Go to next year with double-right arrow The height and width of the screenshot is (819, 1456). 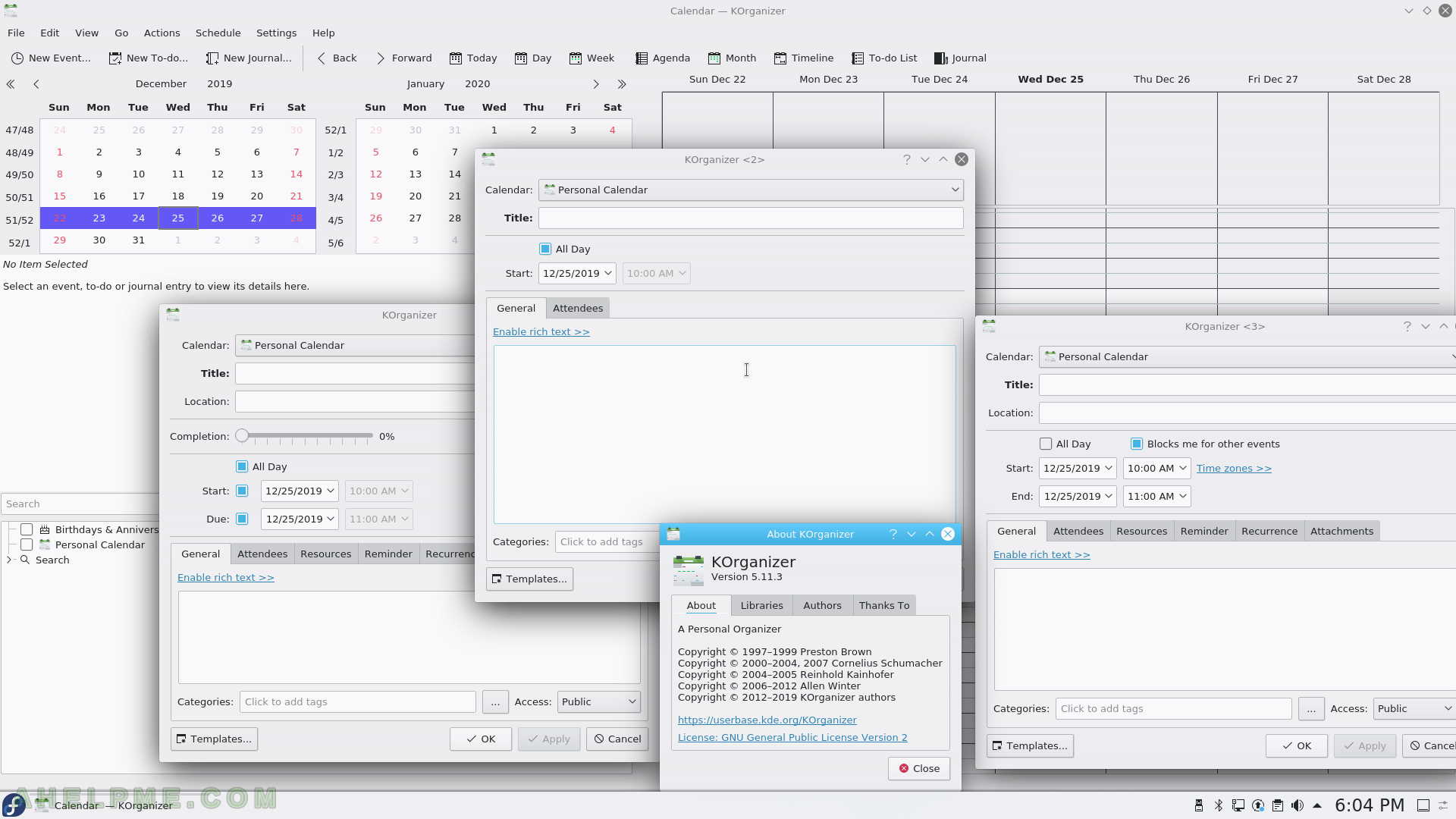[622, 84]
